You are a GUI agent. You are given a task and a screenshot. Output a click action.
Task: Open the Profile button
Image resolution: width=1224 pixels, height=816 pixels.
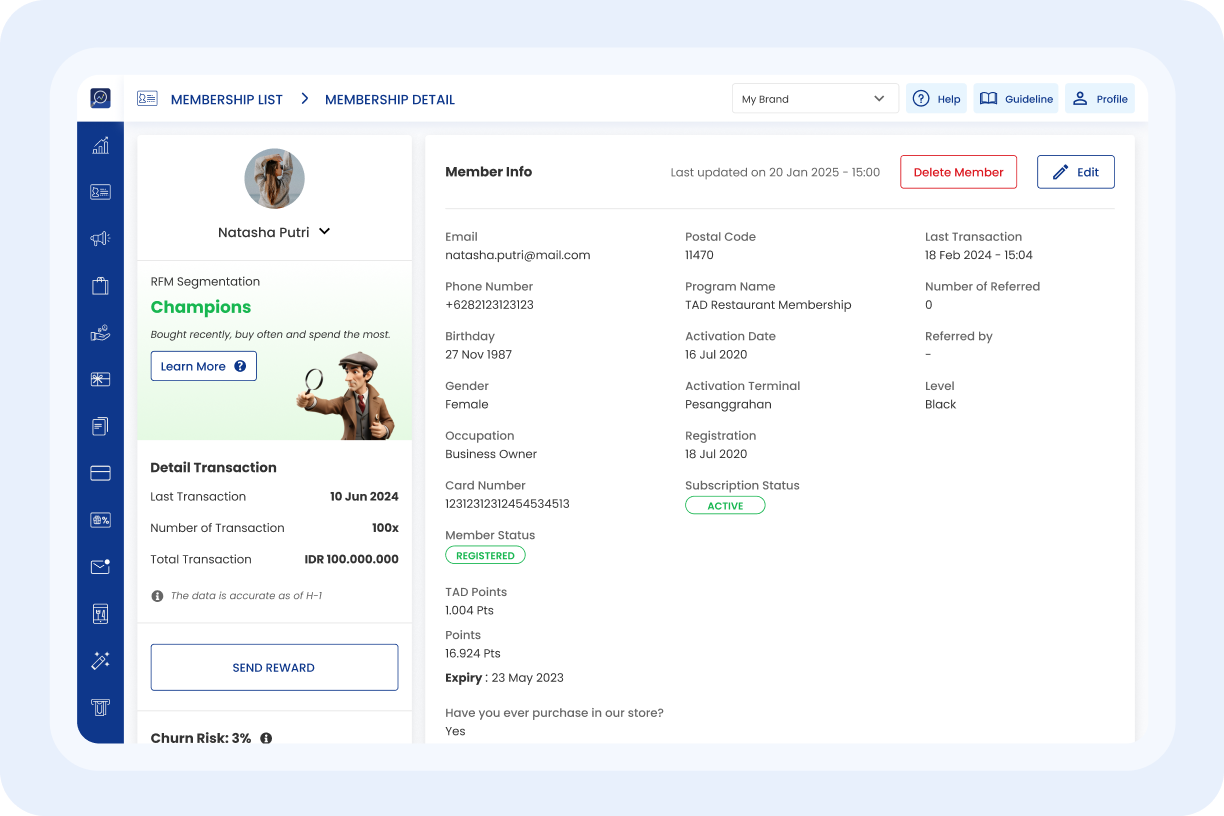1100,99
